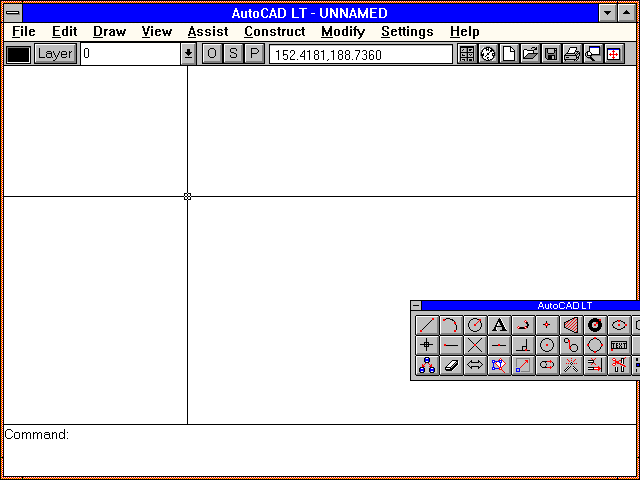Click the black current color swatch
Image resolution: width=640 pixels, height=480 pixels.
click(18, 54)
